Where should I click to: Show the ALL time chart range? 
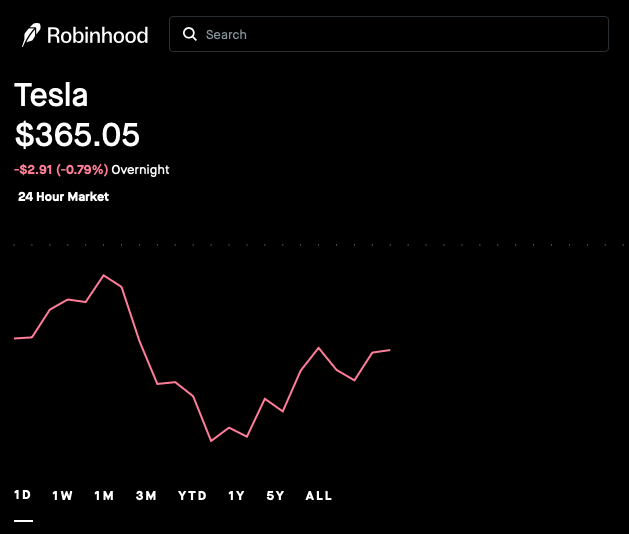pyautogui.click(x=319, y=495)
